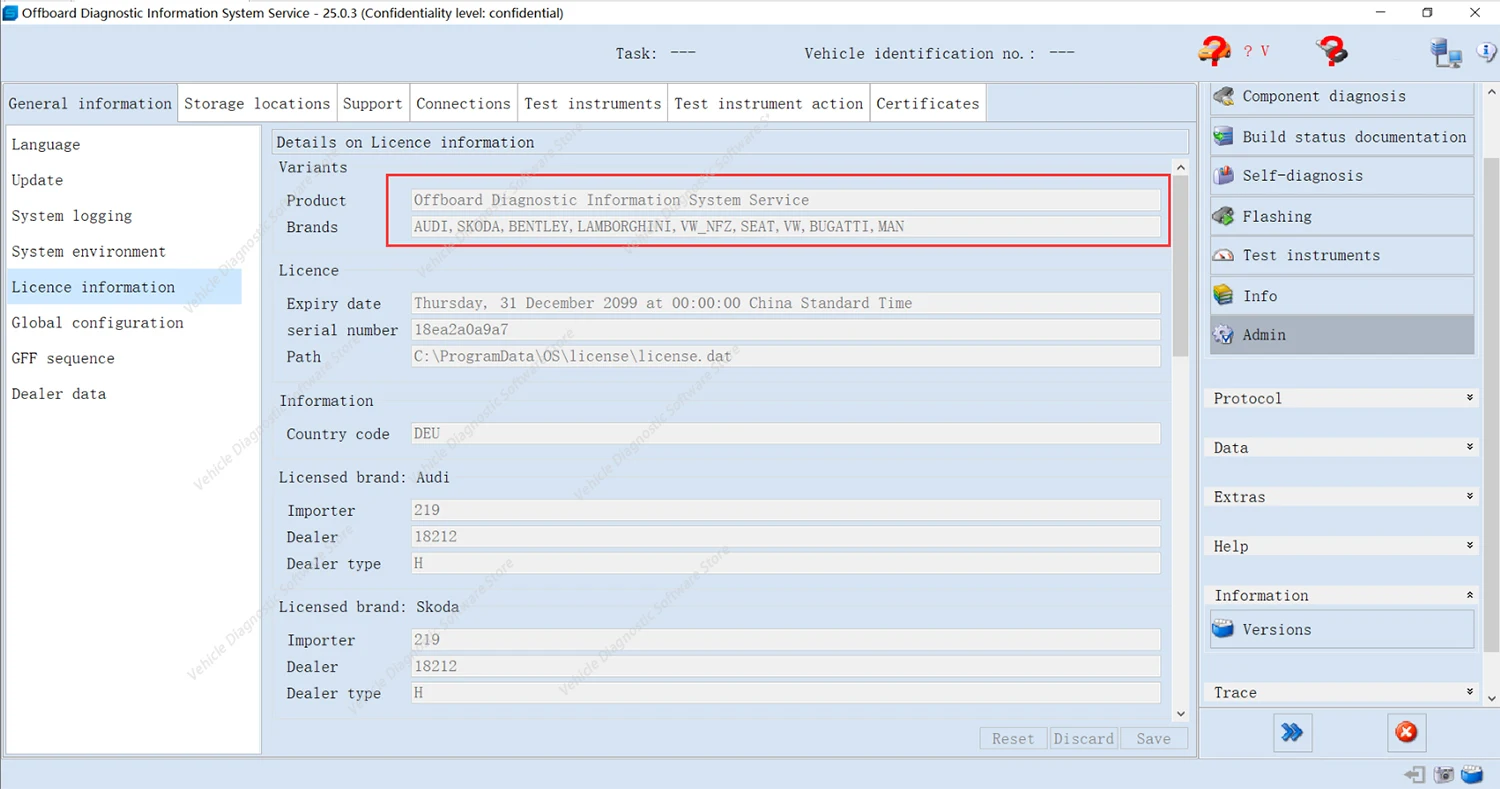Collapse the Information section

tap(1342, 595)
